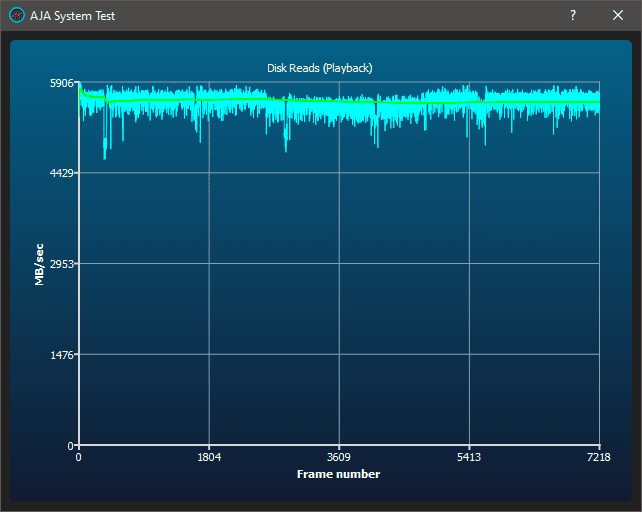Click the 'MB/sec' axis title
Image resolution: width=642 pixels, height=512 pixels.
(39, 265)
